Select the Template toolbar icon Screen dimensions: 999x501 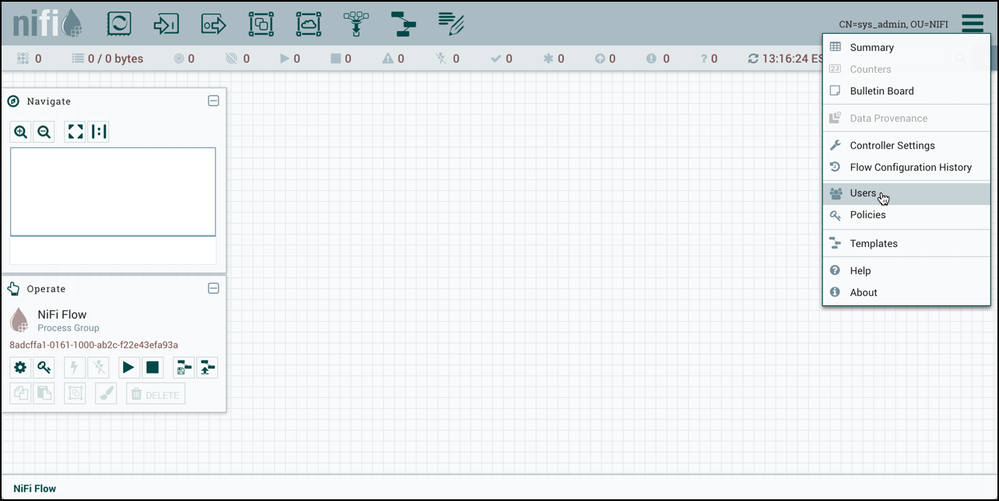coord(403,24)
